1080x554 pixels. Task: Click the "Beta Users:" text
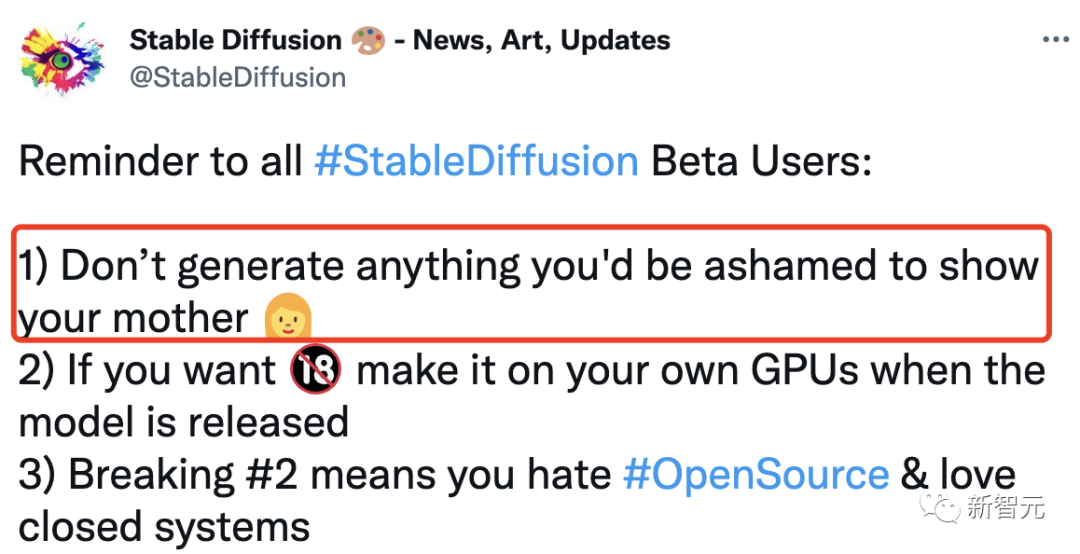[x=761, y=161]
